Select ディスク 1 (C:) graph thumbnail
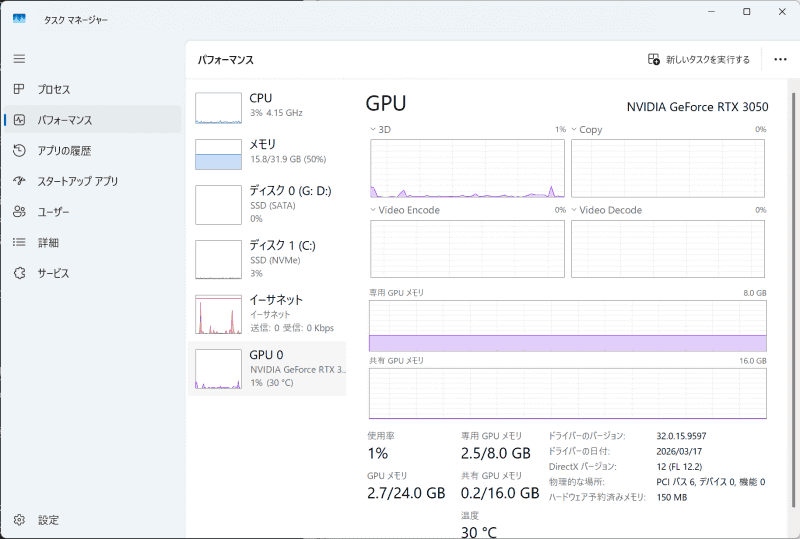The width and height of the screenshot is (800, 539). coord(218,259)
